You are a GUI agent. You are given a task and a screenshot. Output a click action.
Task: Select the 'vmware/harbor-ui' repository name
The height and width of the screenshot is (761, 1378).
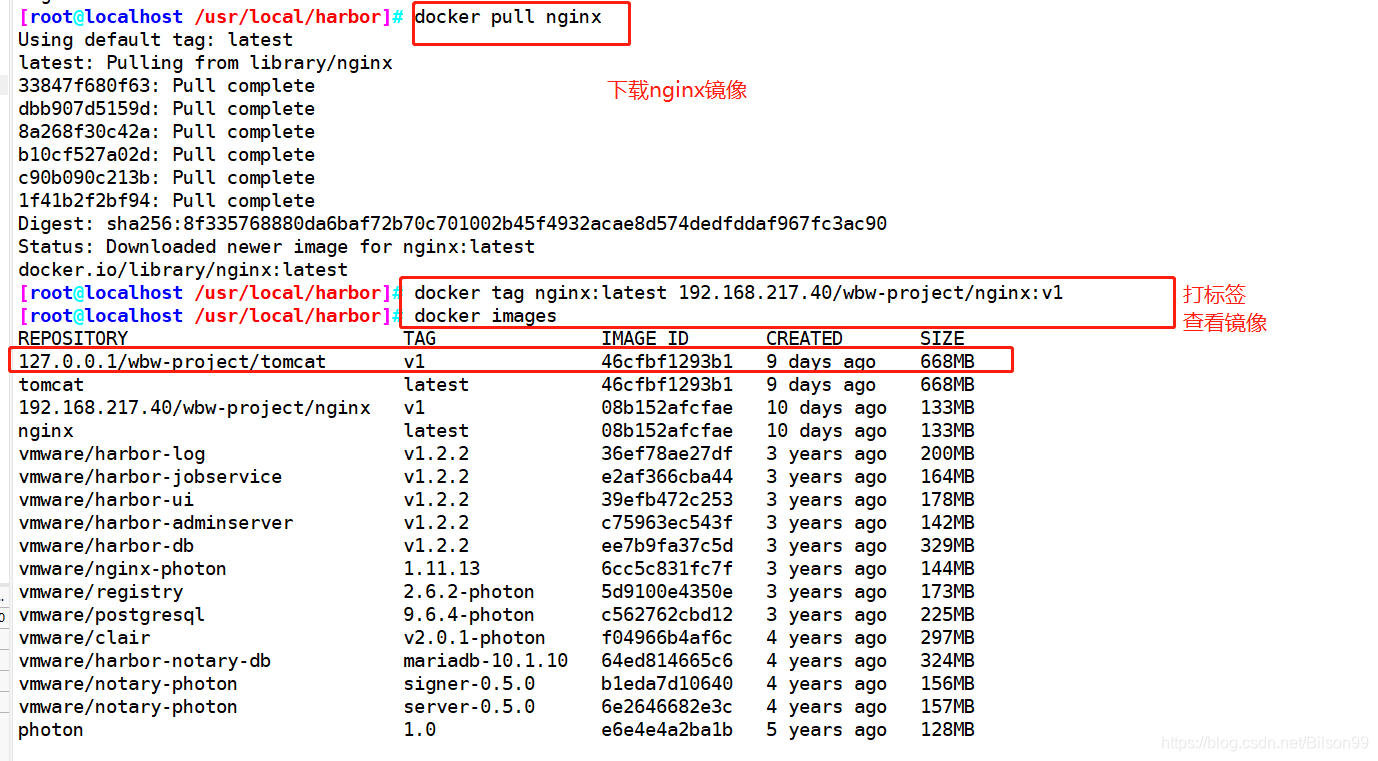click(x=106, y=500)
